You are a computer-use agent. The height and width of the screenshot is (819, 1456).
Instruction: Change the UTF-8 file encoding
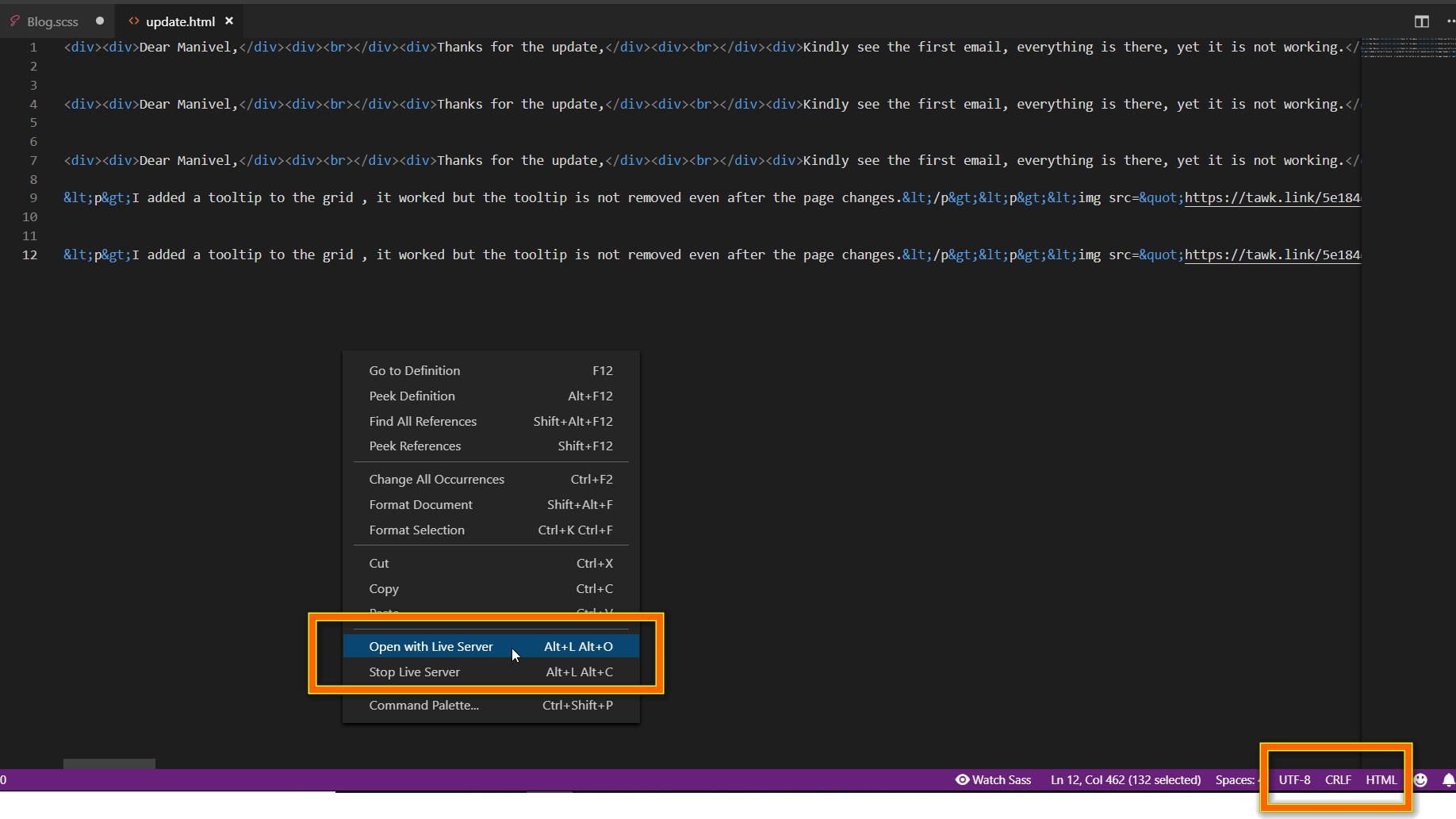(x=1294, y=780)
